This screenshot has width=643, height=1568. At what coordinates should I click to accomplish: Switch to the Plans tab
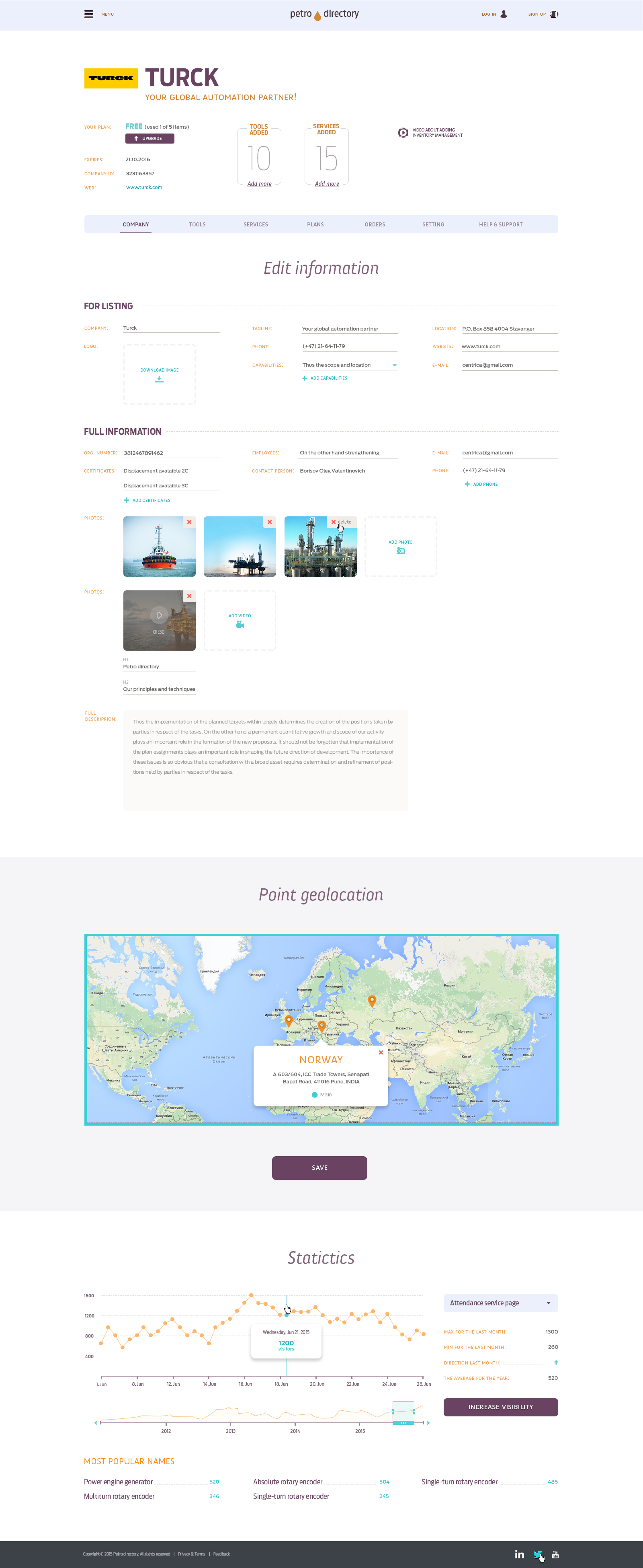(x=315, y=225)
